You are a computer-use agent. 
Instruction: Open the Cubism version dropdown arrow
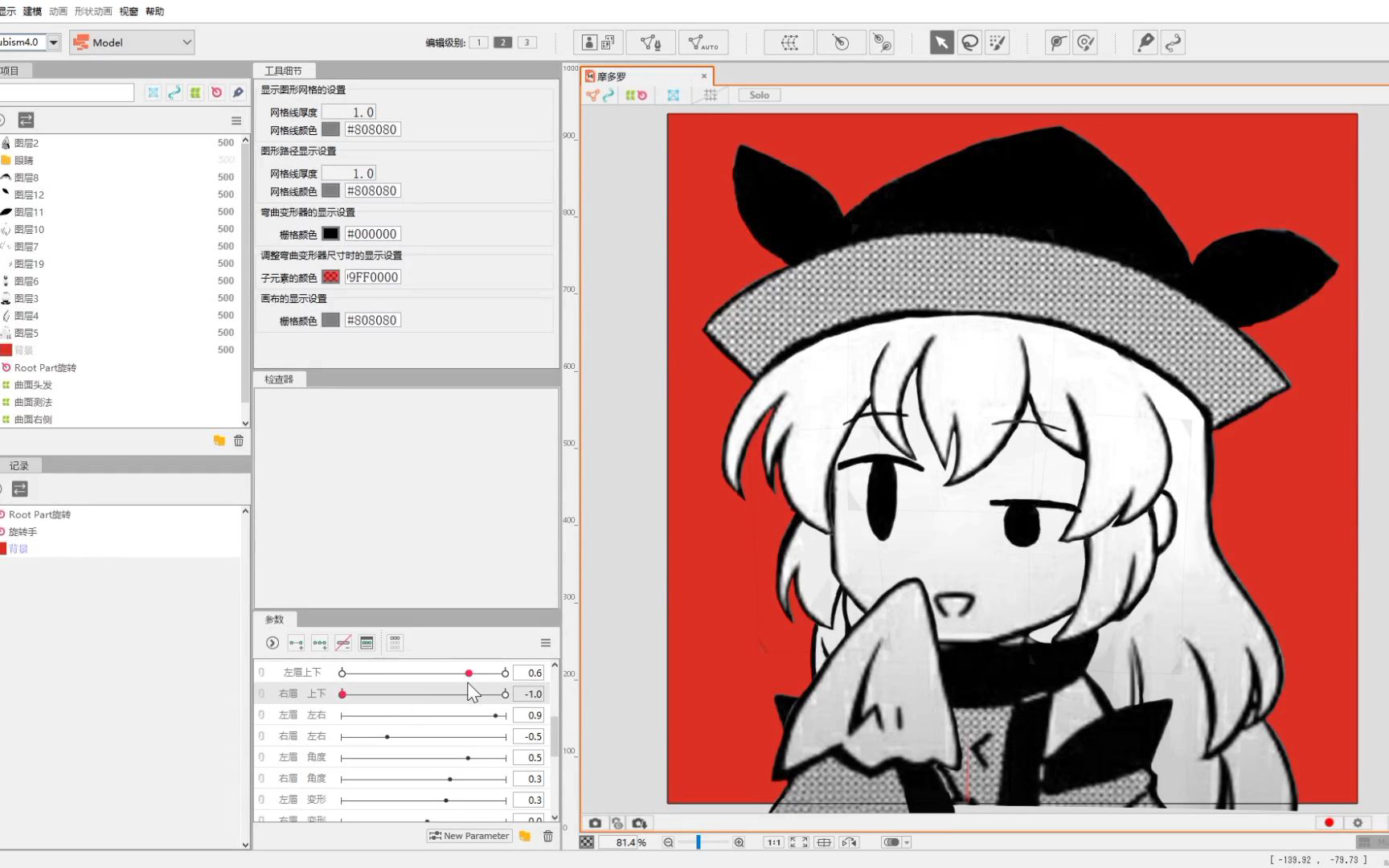(54, 43)
